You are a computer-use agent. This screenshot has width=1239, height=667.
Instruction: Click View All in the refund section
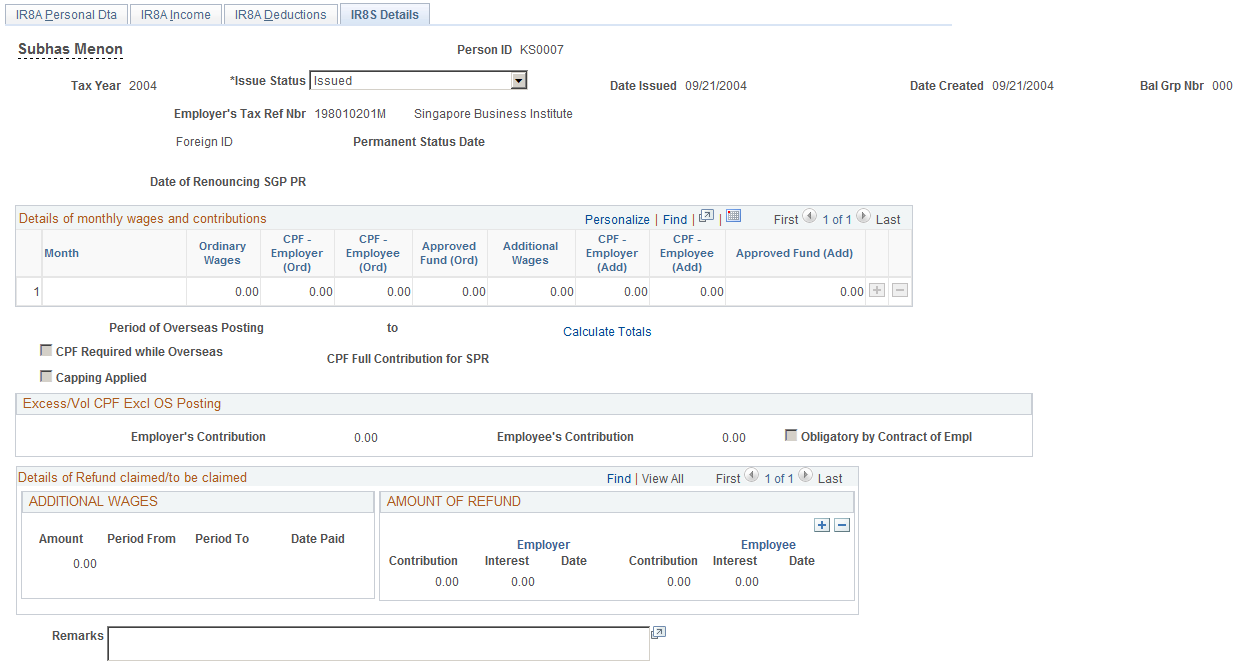click(x=662, y=477)
